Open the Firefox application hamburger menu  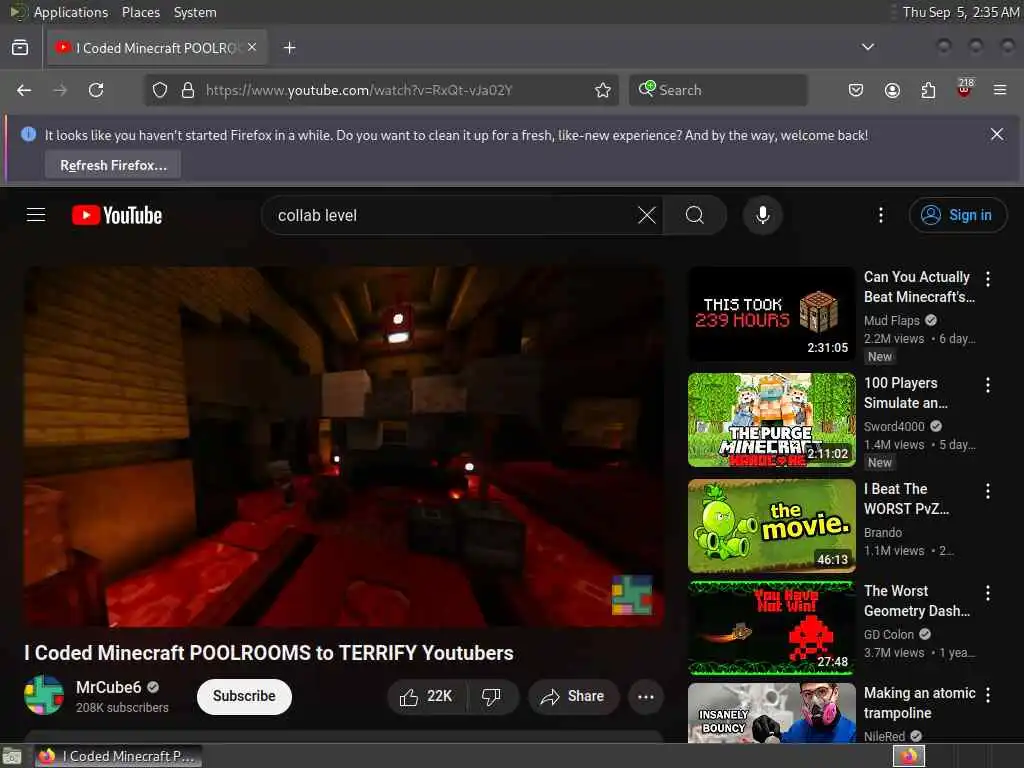tap(1000, 90)
